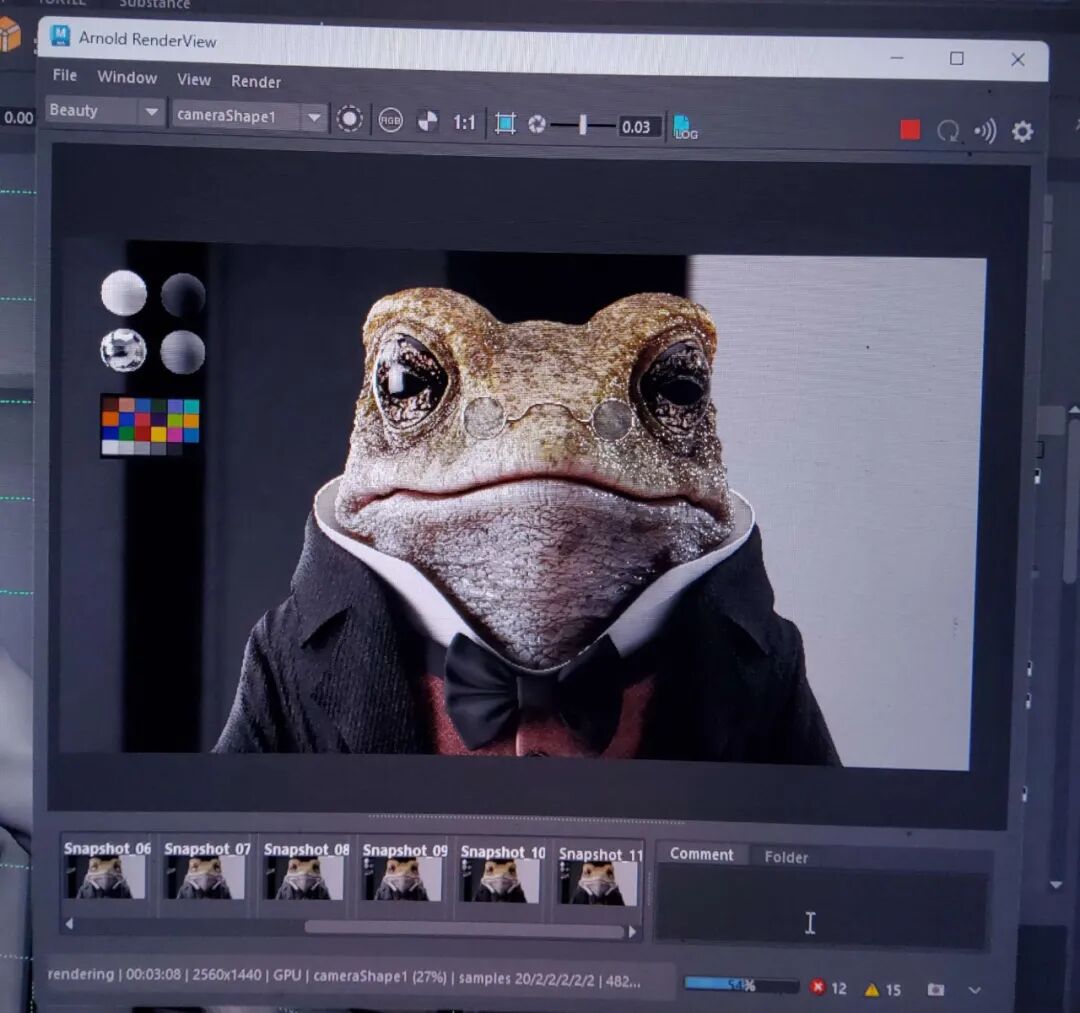
Task: Stop the render with red square
Action: click(910, 129)
